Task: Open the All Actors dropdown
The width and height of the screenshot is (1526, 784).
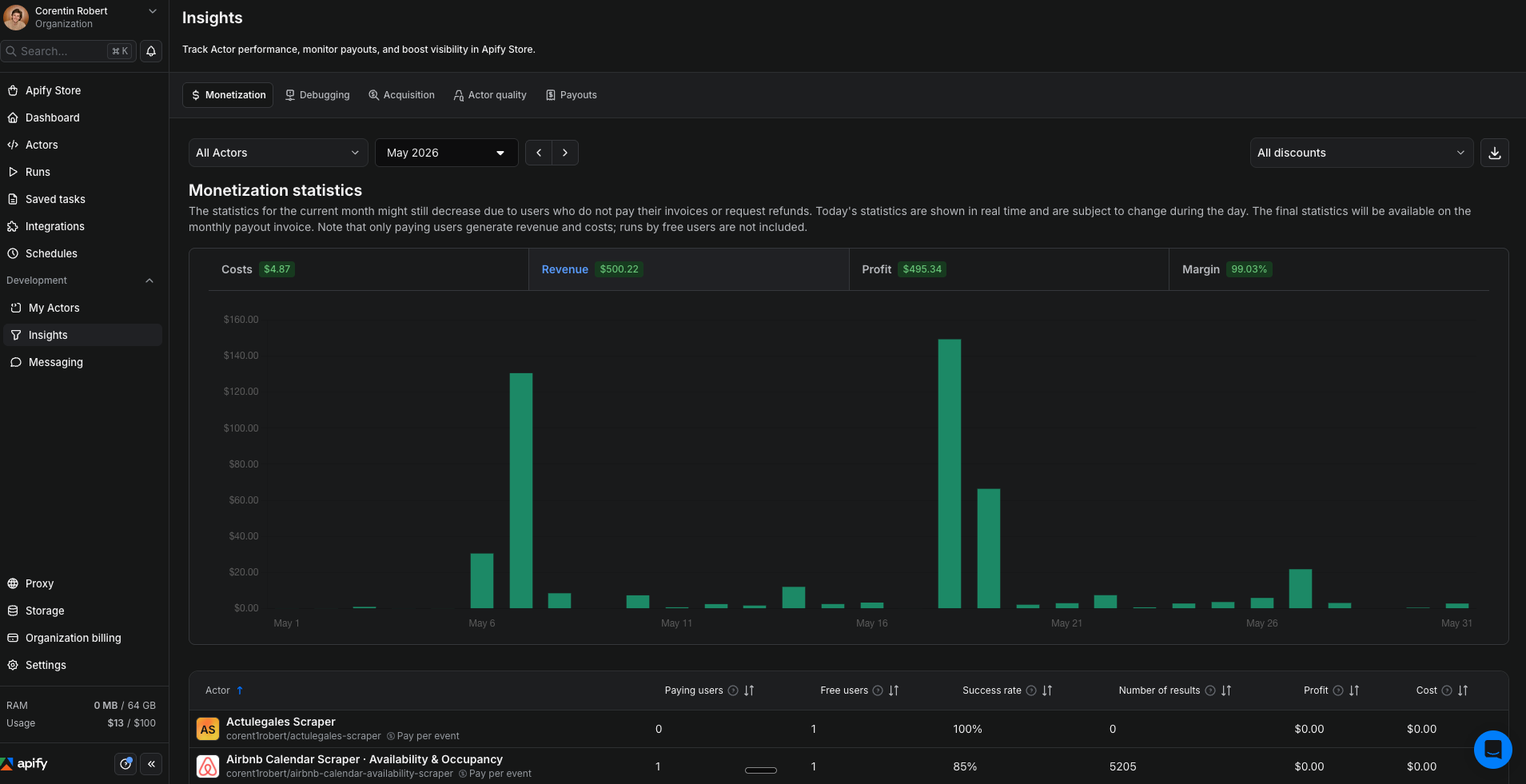Action: pyautogui.click(x=278, y=153)
